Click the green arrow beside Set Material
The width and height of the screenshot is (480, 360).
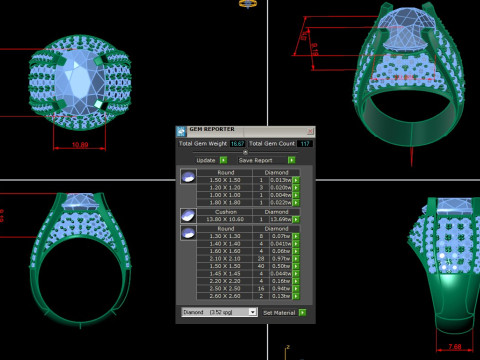point(302,313)
